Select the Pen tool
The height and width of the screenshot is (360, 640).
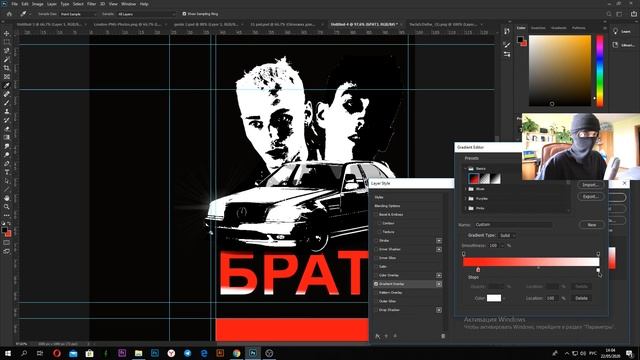pos(7,164)
